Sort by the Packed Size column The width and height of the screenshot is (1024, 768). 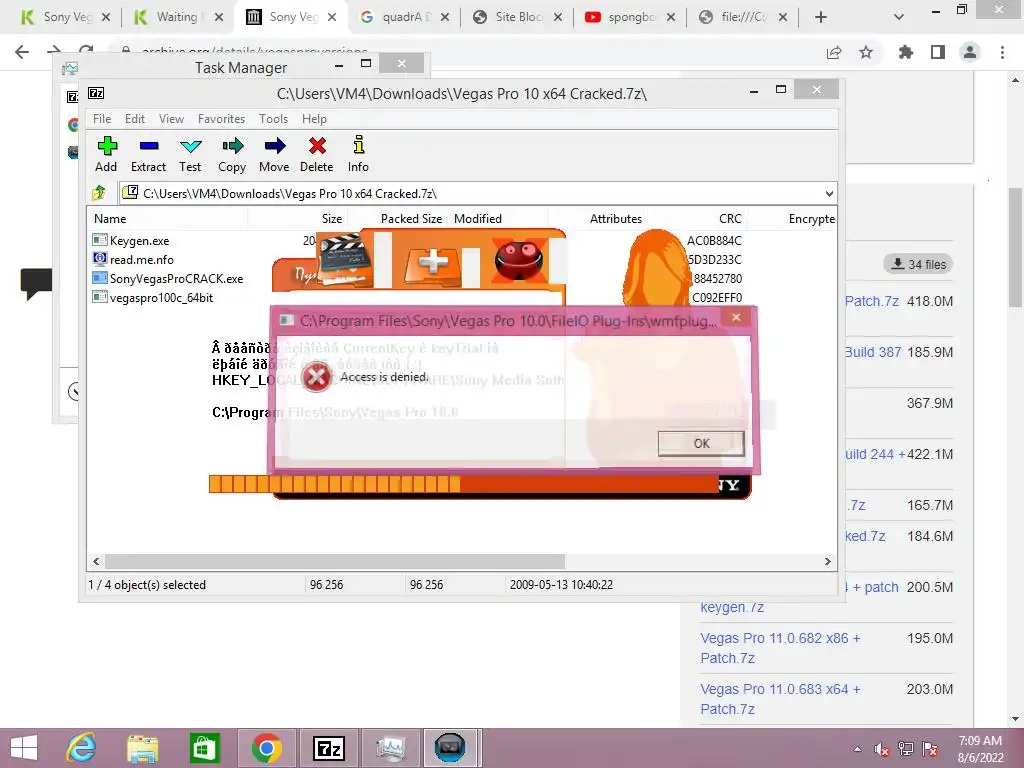pyautogui.click(x=411, y=219)
